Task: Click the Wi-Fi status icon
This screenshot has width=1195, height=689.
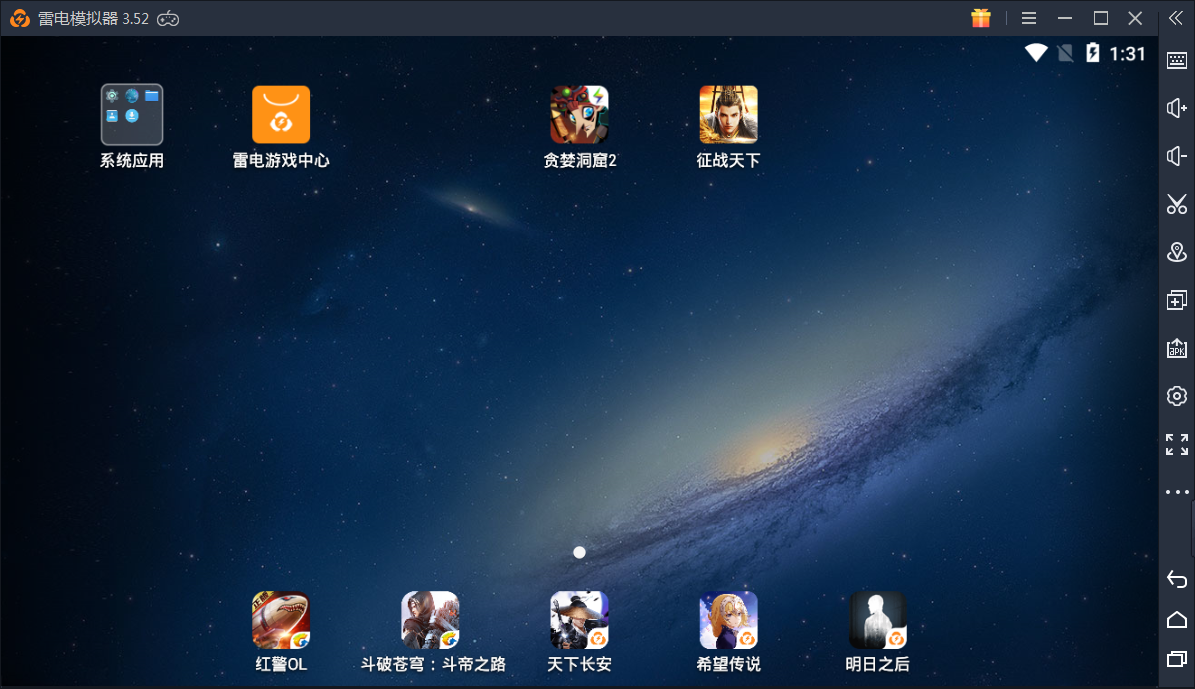Action: click(1036, 53)
